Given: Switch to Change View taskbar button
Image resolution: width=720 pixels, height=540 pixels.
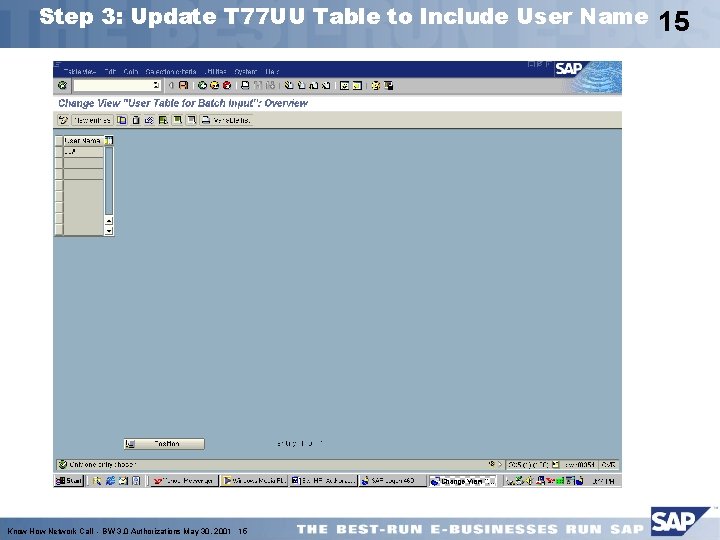Looking at the screenshot, I should pos(463,481).
